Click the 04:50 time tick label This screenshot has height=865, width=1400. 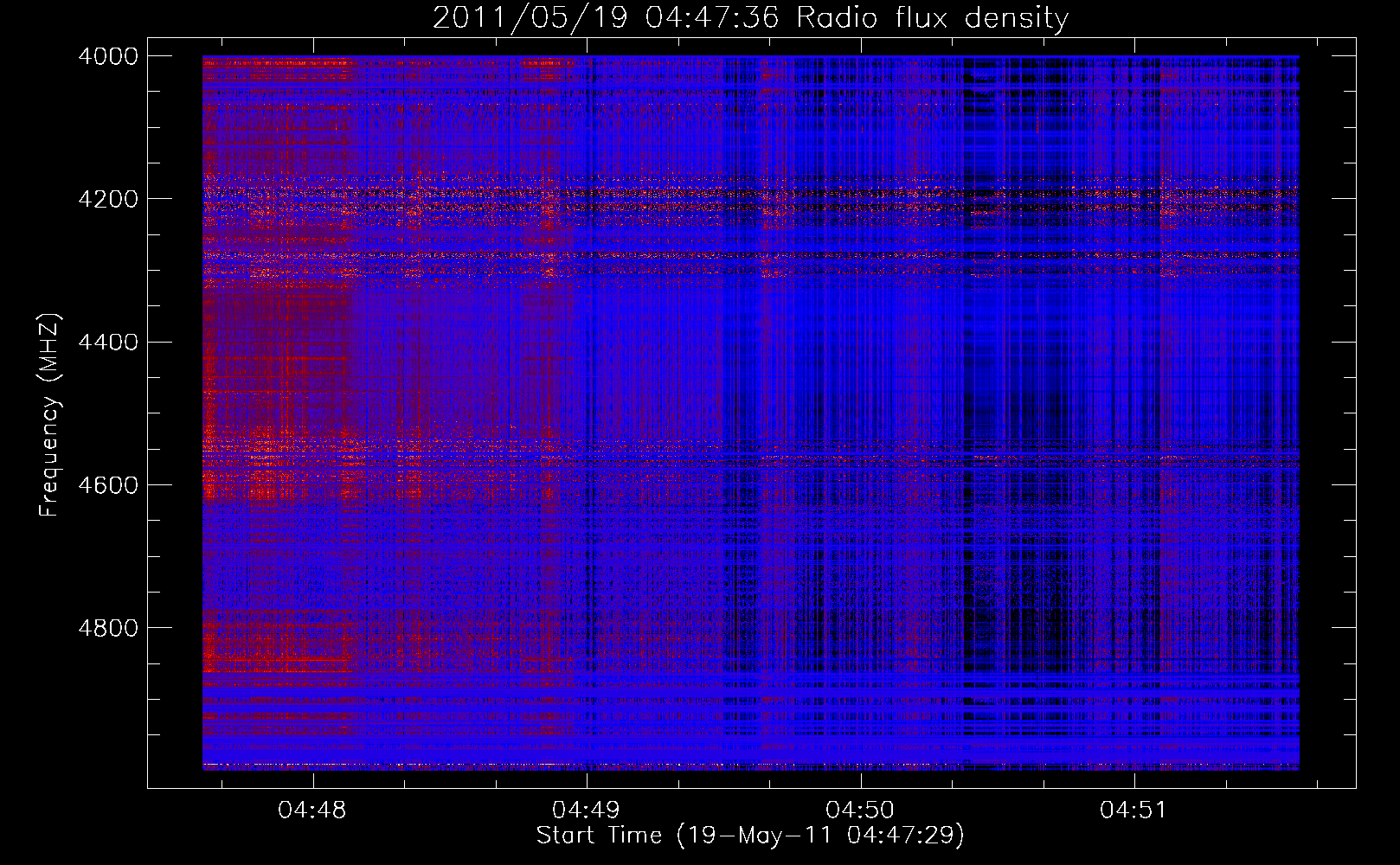coord(860,811)
